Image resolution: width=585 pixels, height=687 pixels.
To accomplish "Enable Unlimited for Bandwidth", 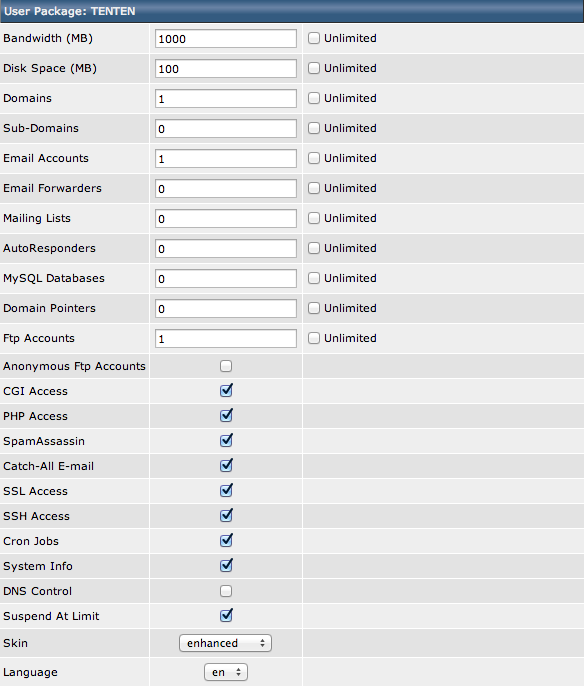I will [x=314, y=38].
